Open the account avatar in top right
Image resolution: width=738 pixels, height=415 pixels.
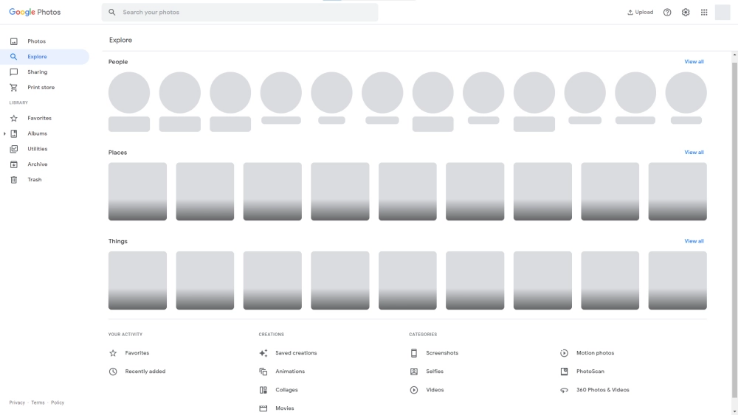[722, 12]
